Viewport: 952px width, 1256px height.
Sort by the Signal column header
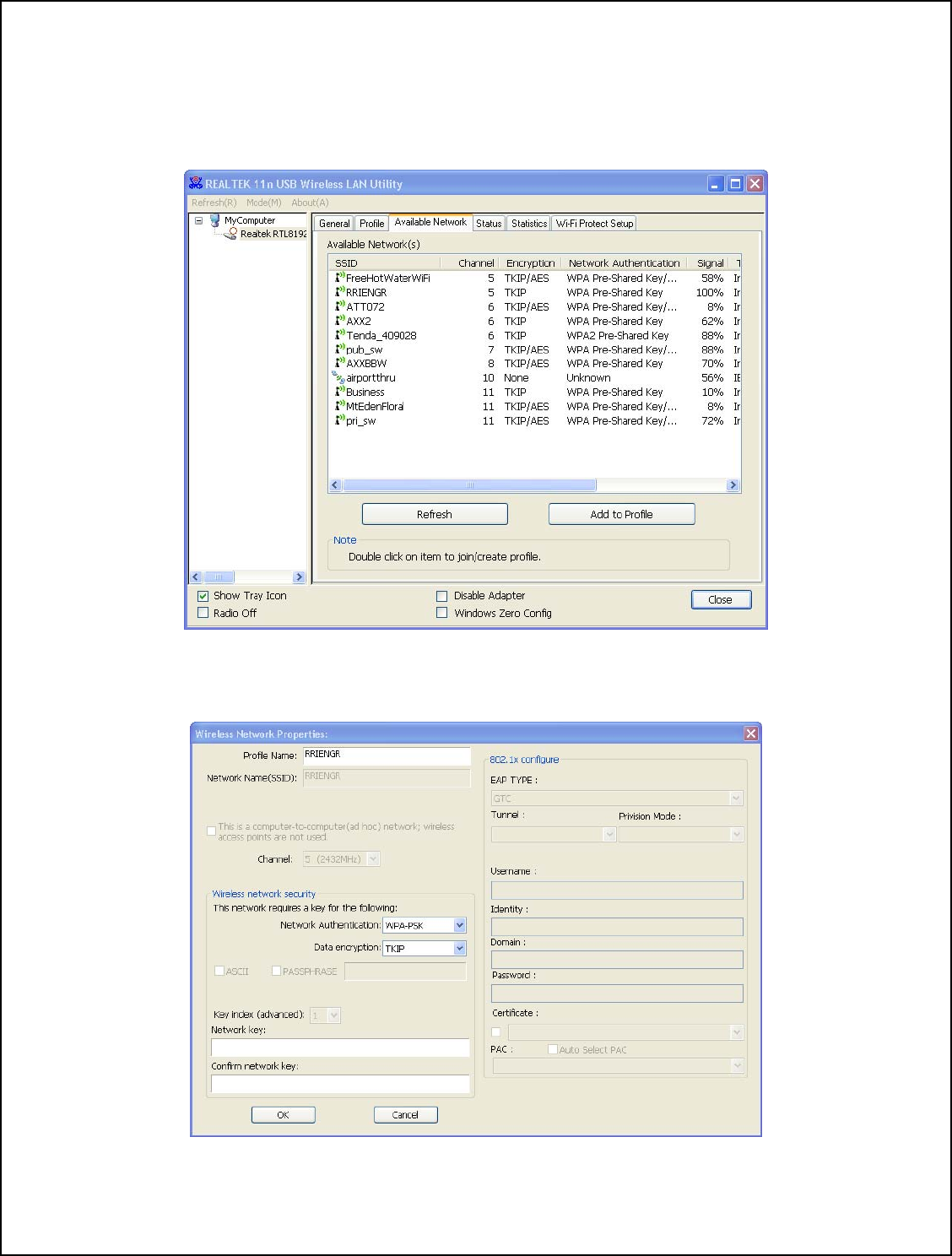tap(711, 263)
